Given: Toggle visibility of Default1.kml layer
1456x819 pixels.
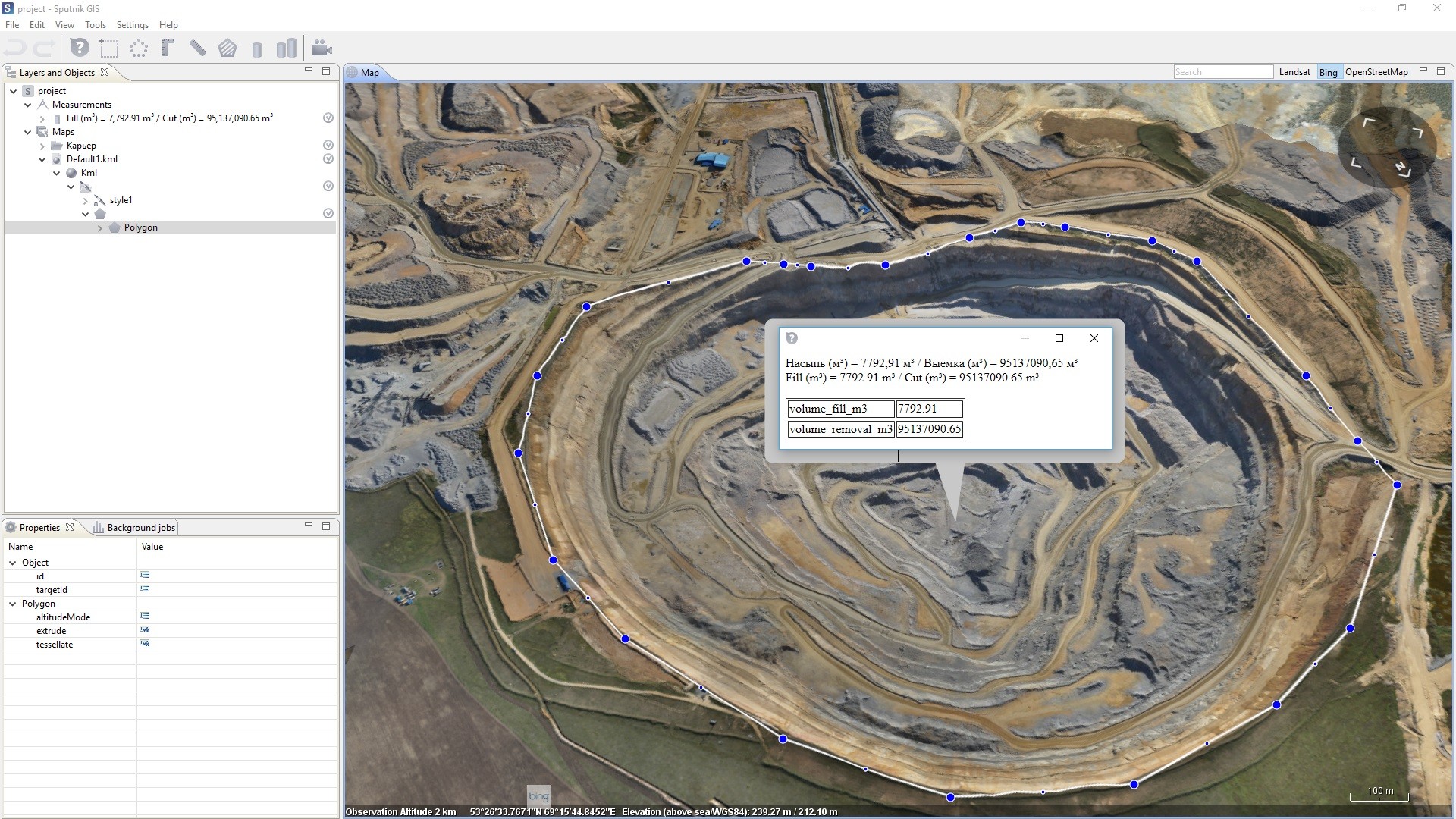Looking at the screenshot, I should [328, 158].
